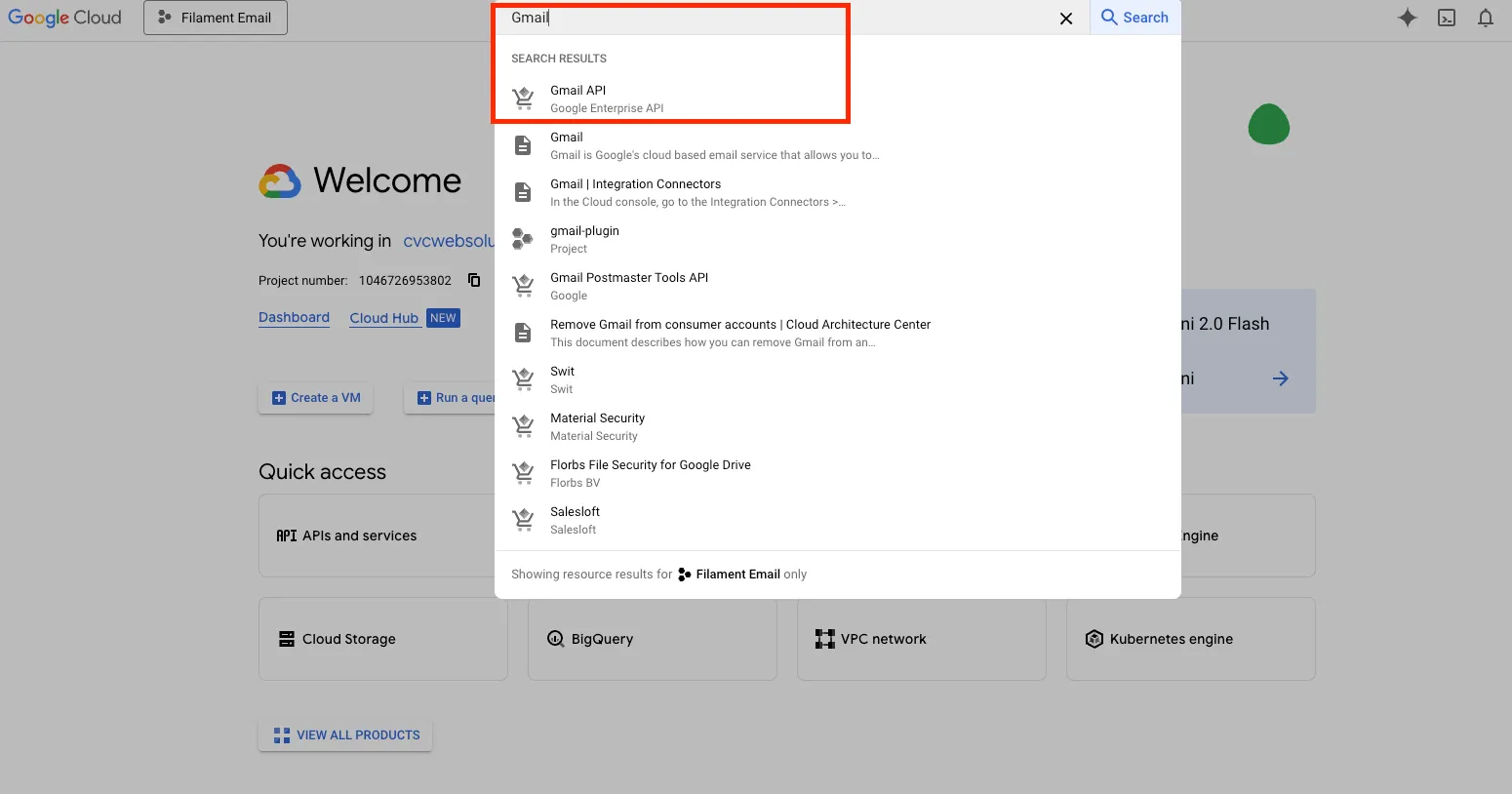Click the Search button with magnifier
The width and height of the screenshot is (1512, 794).
pyautogui.click(x=1134, y=18)
